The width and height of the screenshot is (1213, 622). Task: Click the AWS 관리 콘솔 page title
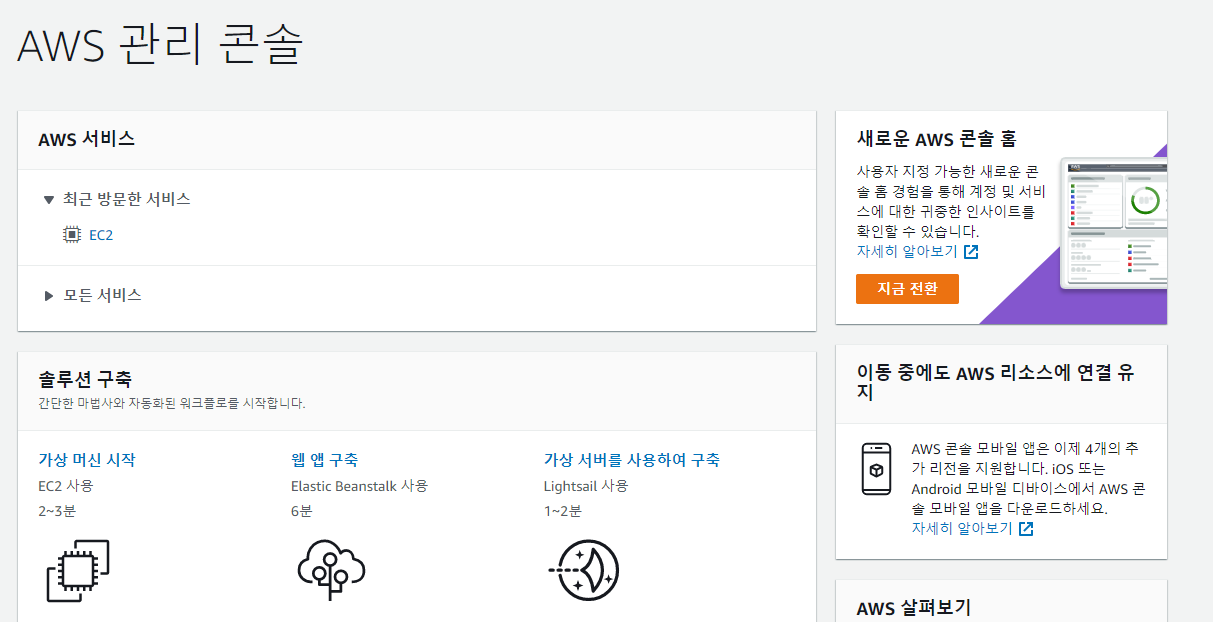coord(160,45)
